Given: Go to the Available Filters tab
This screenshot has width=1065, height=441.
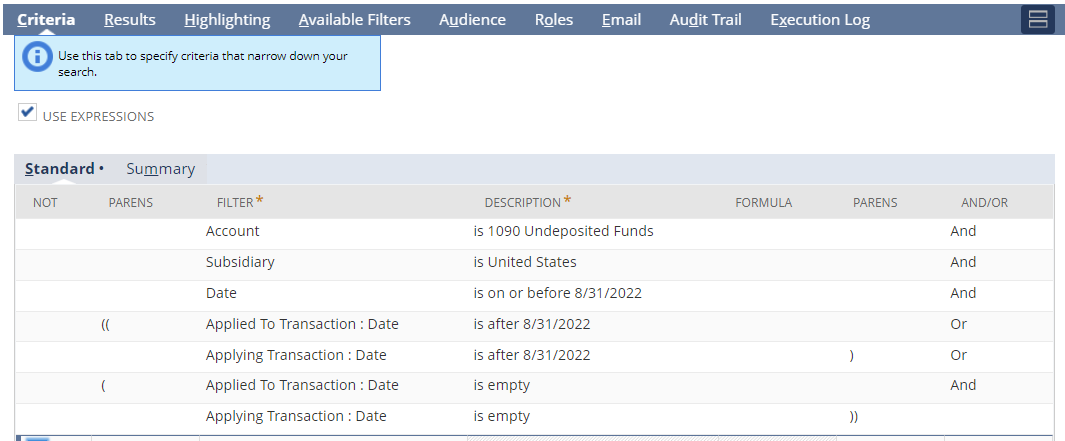Looking at the screenshot, I should pos(355,20).
